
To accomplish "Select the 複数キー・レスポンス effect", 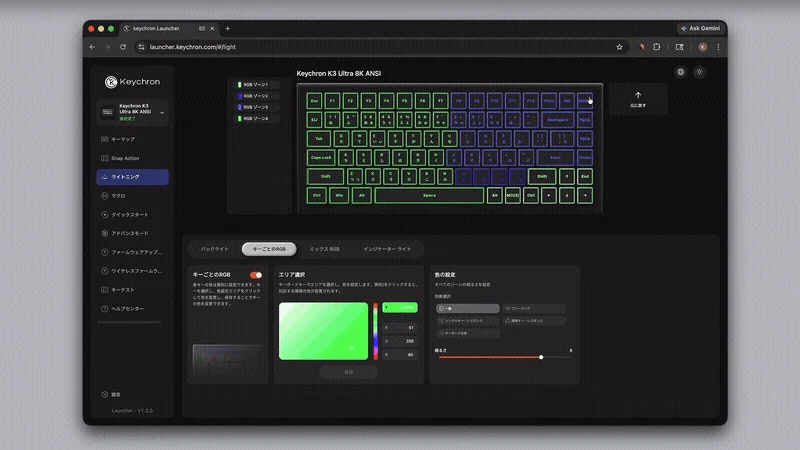I will coord(534,320).
